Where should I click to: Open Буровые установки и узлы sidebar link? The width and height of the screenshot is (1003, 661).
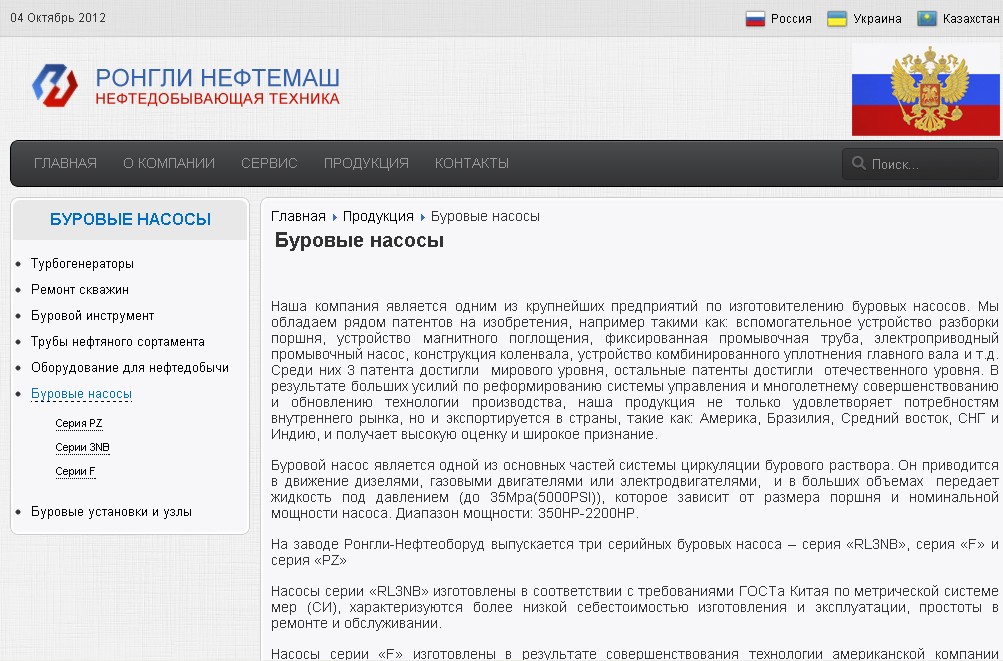point(111,512)
